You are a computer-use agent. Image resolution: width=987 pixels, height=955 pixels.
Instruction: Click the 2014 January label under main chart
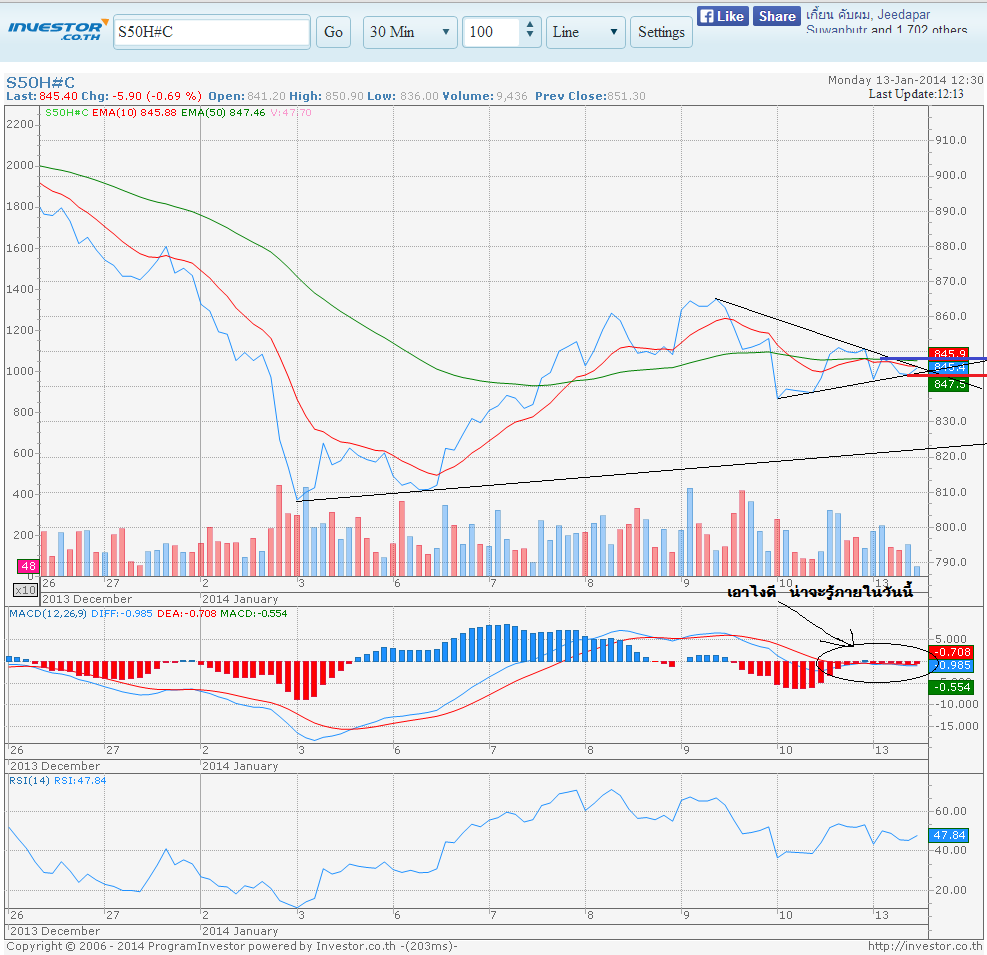click(x=240, y=599)
